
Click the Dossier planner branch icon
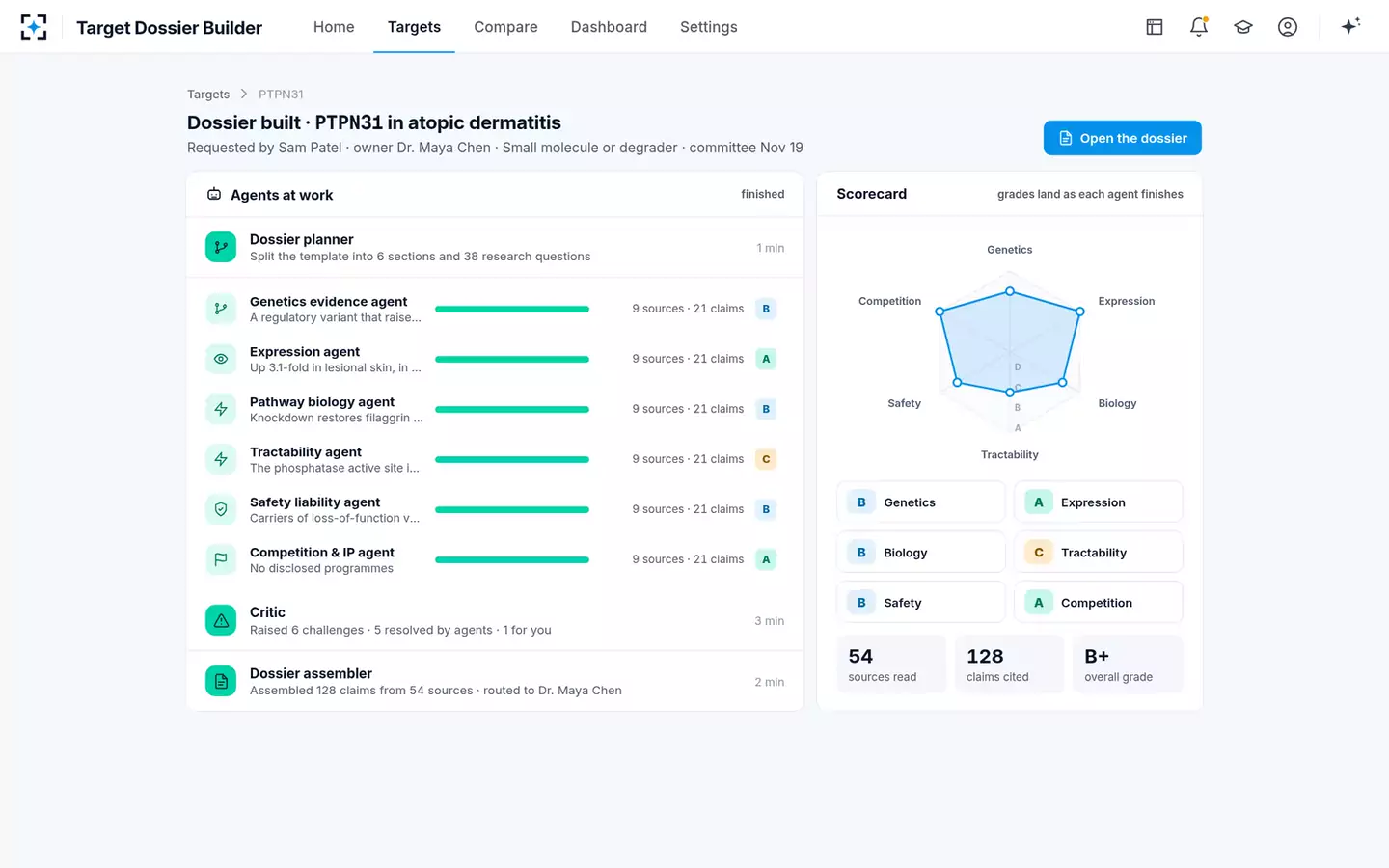pos(221,247)
